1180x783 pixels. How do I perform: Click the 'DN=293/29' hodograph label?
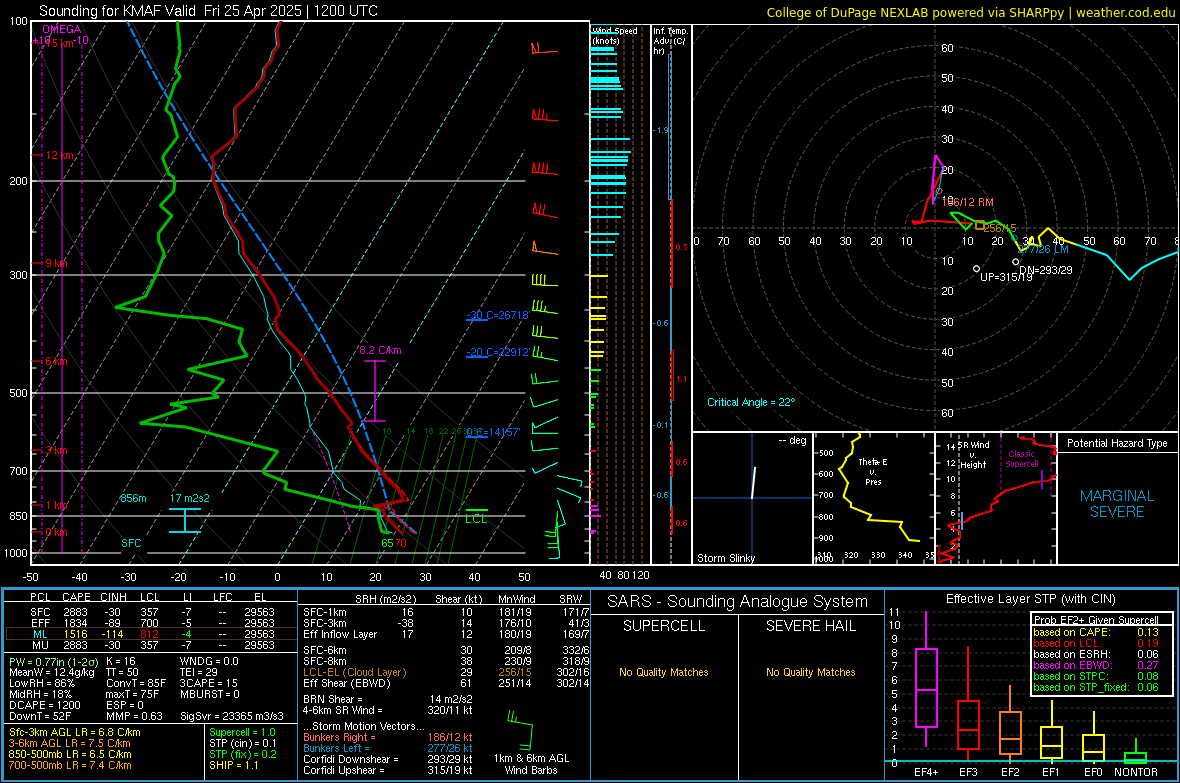[x=1046, y=270]
